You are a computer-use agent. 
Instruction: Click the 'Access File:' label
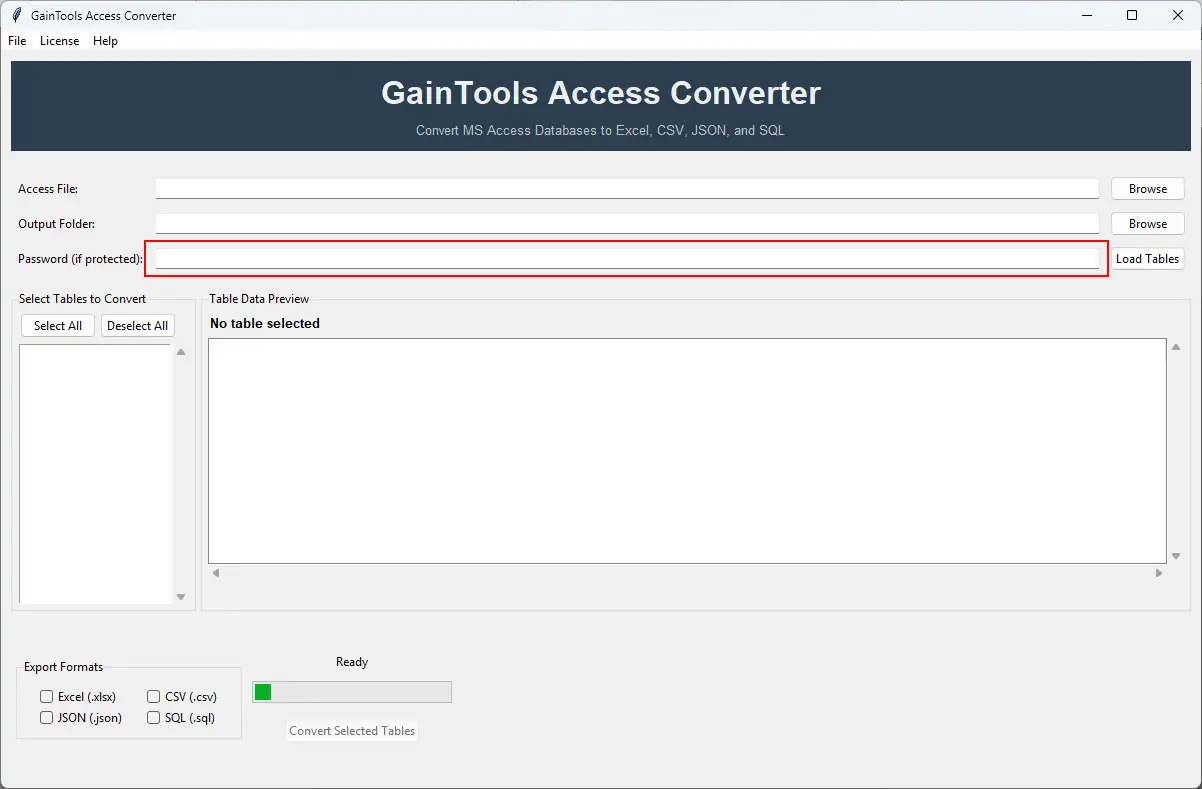48,189
